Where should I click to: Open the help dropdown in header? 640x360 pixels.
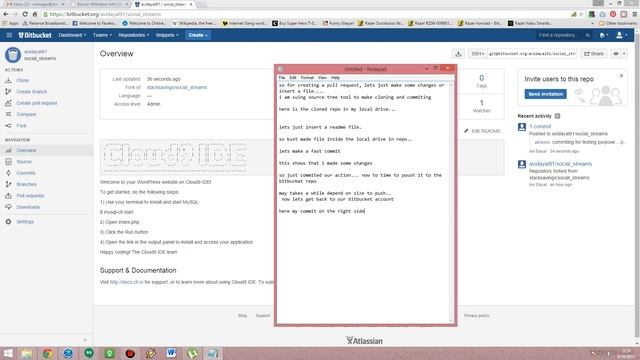(x=604, y=35)
